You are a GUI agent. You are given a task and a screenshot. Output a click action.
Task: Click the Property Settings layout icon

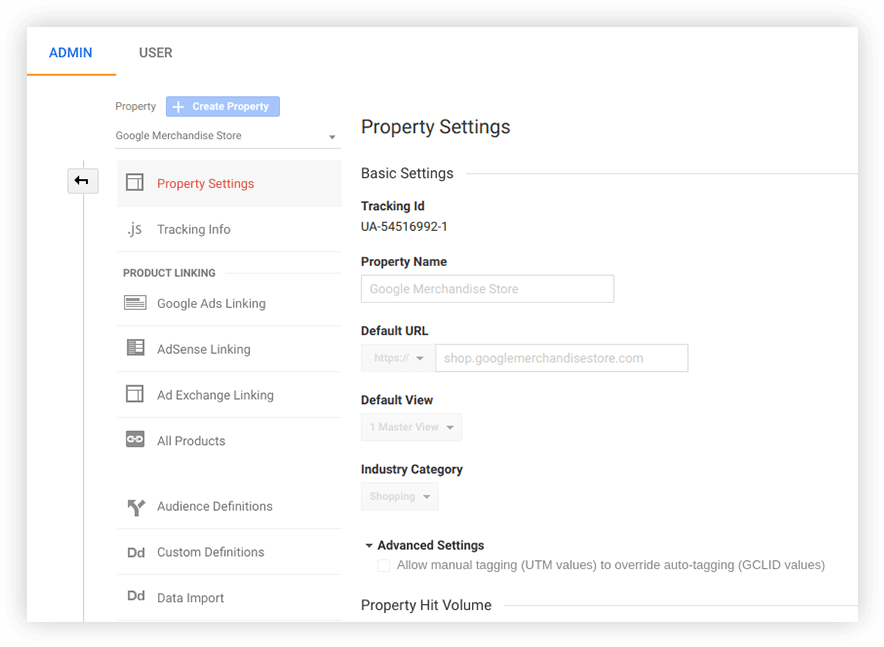(135, 183)
